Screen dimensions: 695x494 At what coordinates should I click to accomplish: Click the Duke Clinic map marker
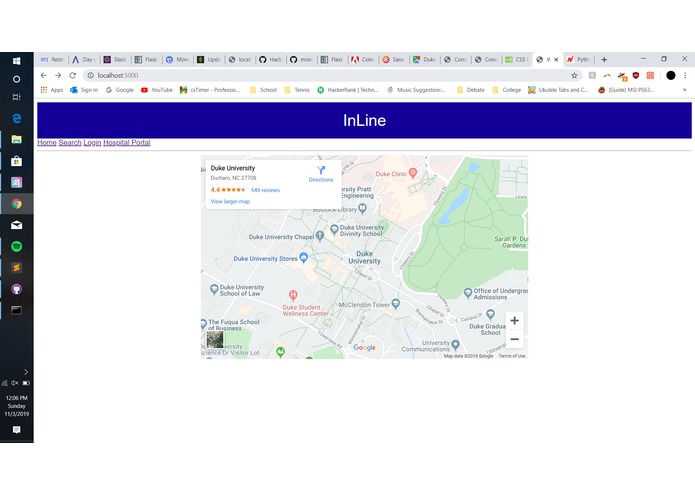413,173
